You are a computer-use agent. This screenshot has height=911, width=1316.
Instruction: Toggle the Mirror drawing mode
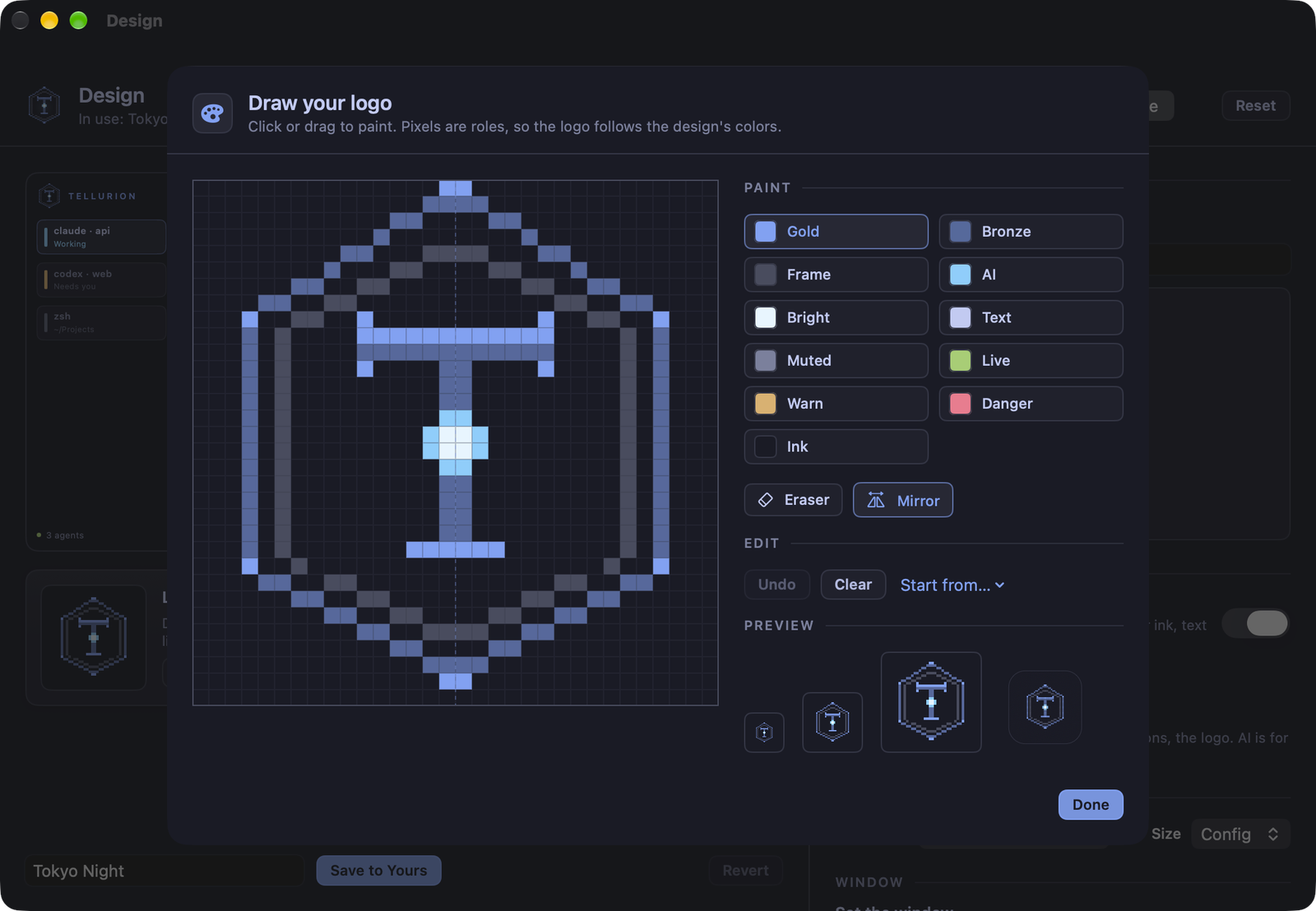point(903,500)
